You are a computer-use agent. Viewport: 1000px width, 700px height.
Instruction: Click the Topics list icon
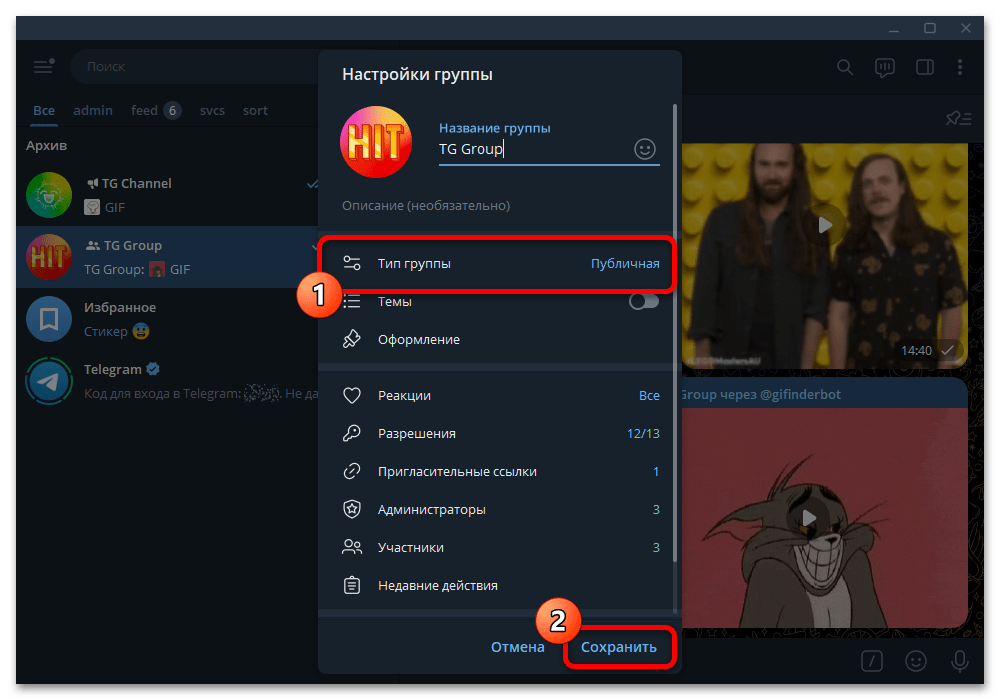(351, 302)
